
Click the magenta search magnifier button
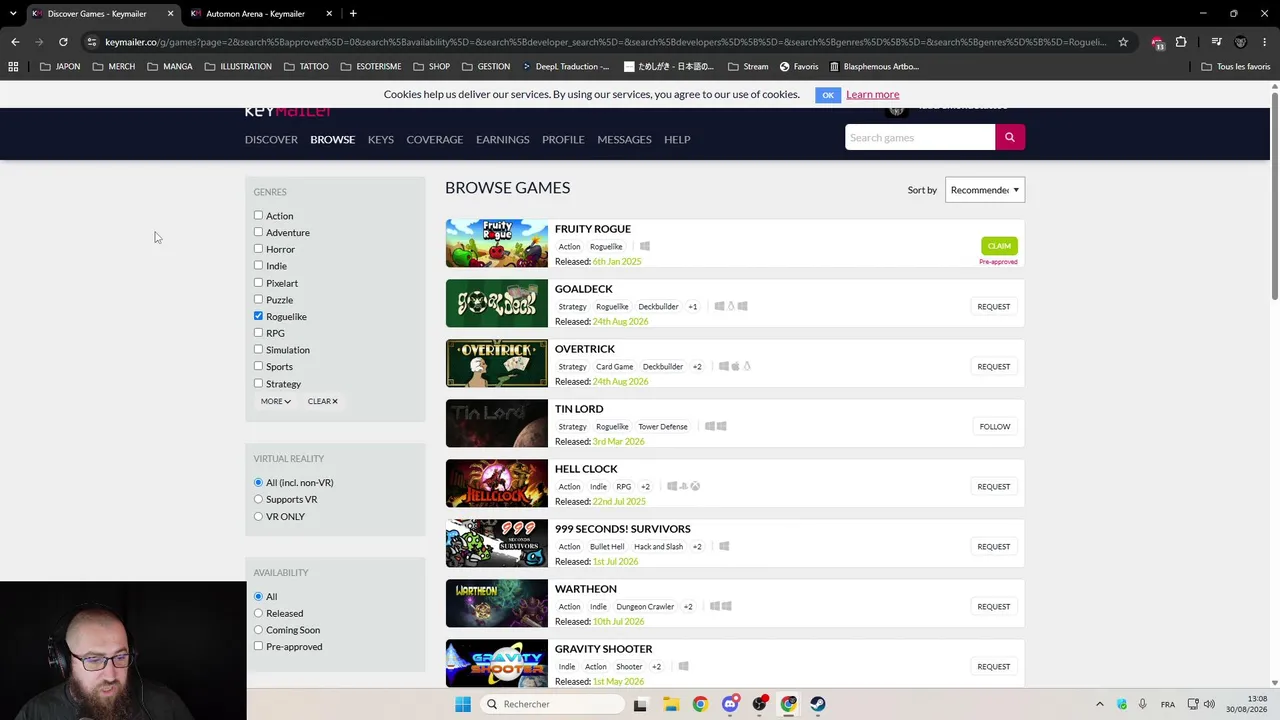tap(1010, 137)
